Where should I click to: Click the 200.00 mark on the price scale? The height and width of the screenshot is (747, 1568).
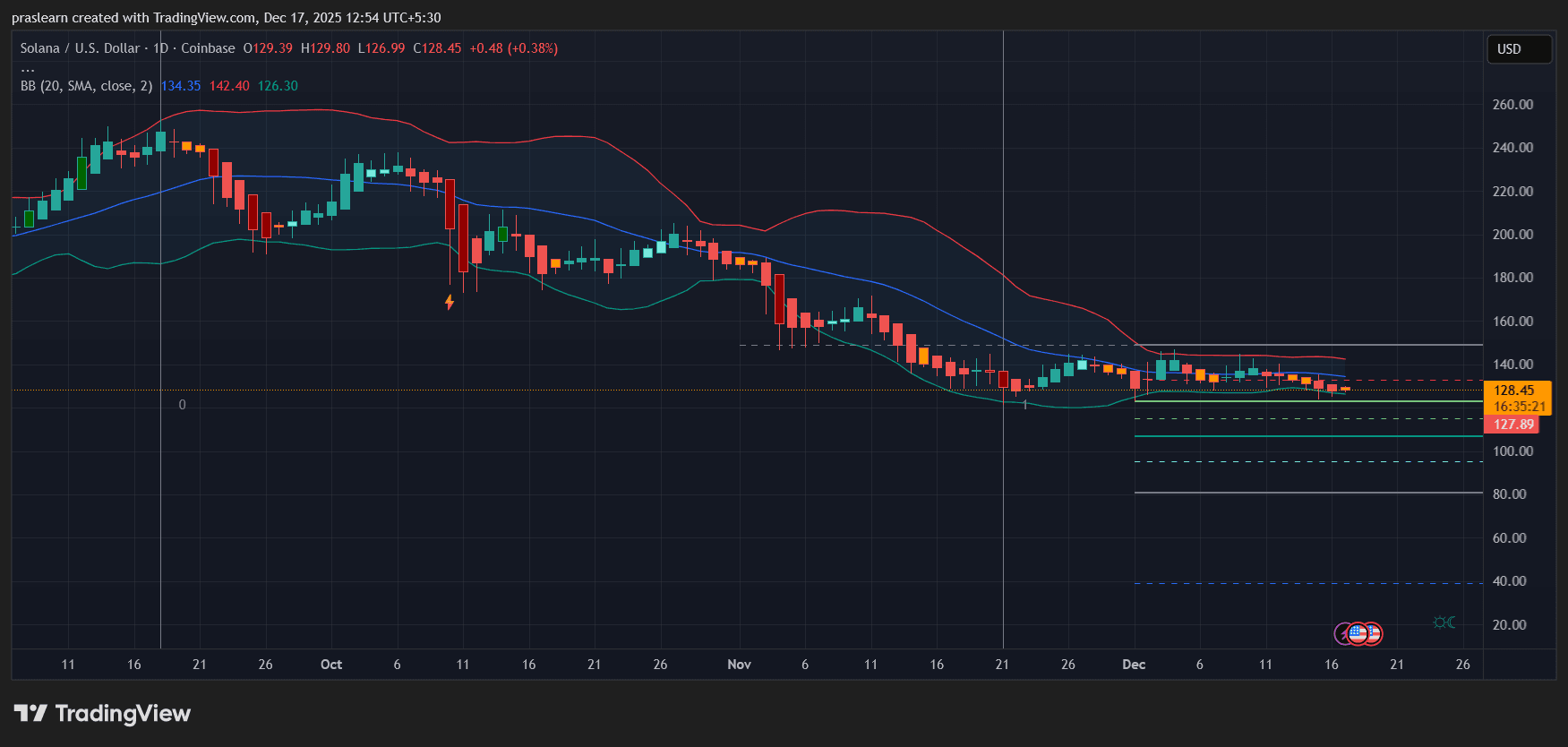coord(1512,235)
